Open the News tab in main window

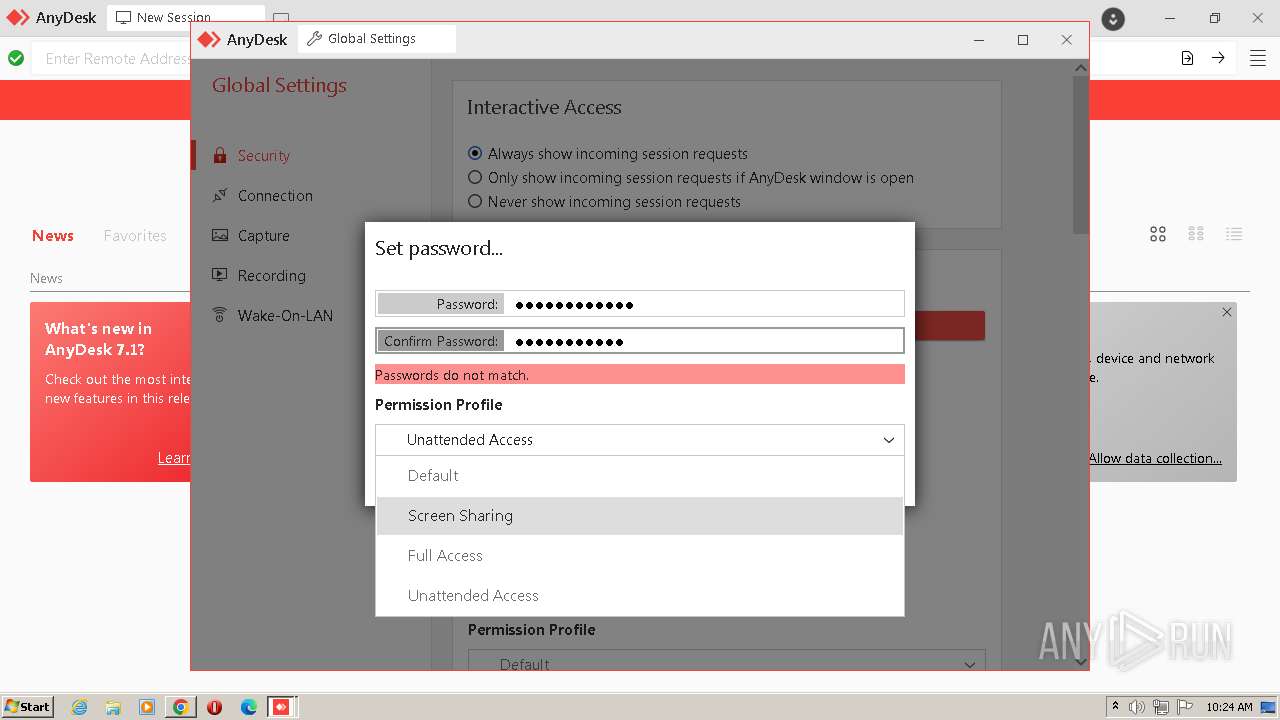53,236
